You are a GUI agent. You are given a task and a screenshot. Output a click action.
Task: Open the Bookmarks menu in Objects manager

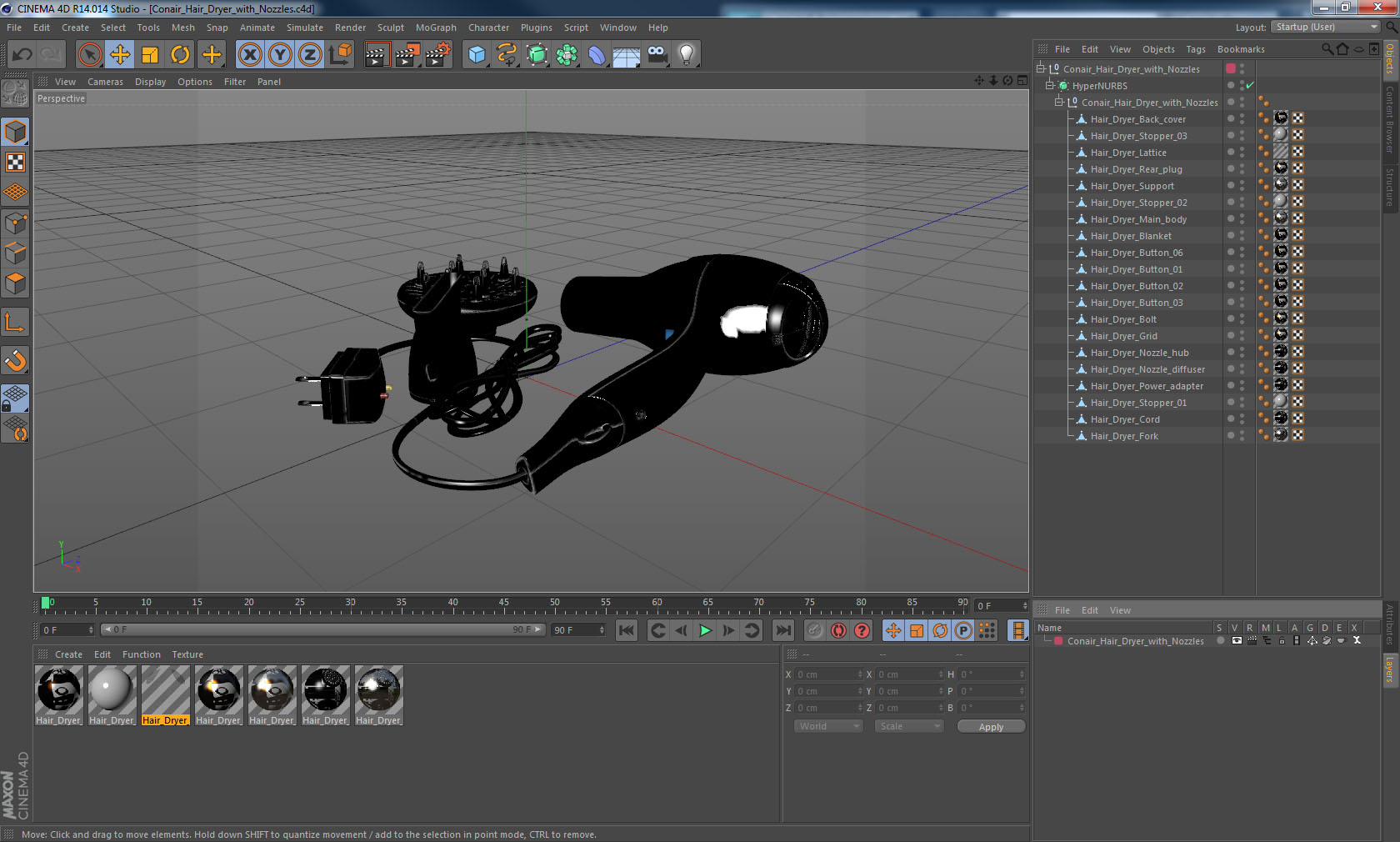click(1241, 49)
